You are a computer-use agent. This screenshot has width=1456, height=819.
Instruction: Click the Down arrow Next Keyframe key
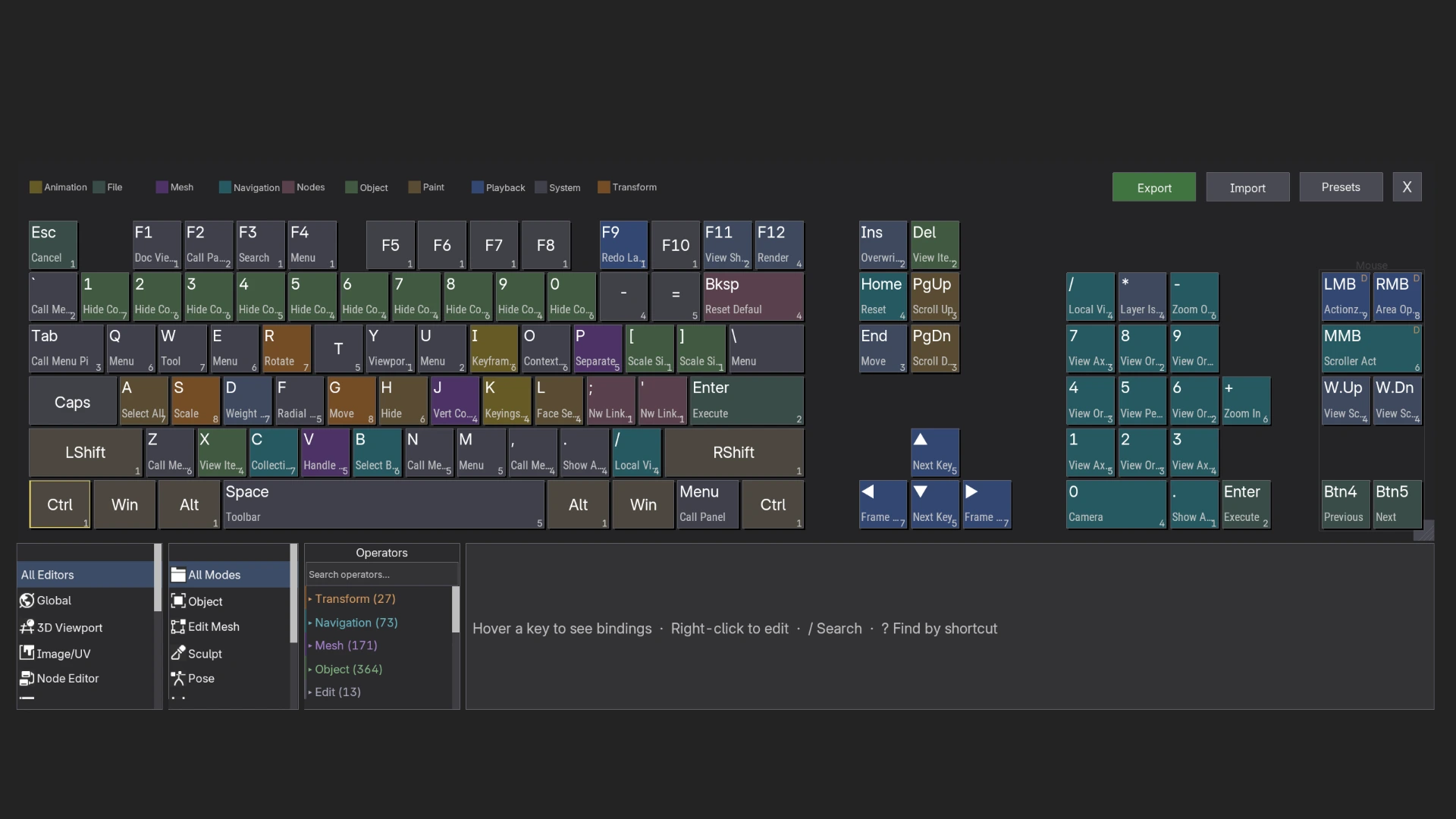coord(935,504)
